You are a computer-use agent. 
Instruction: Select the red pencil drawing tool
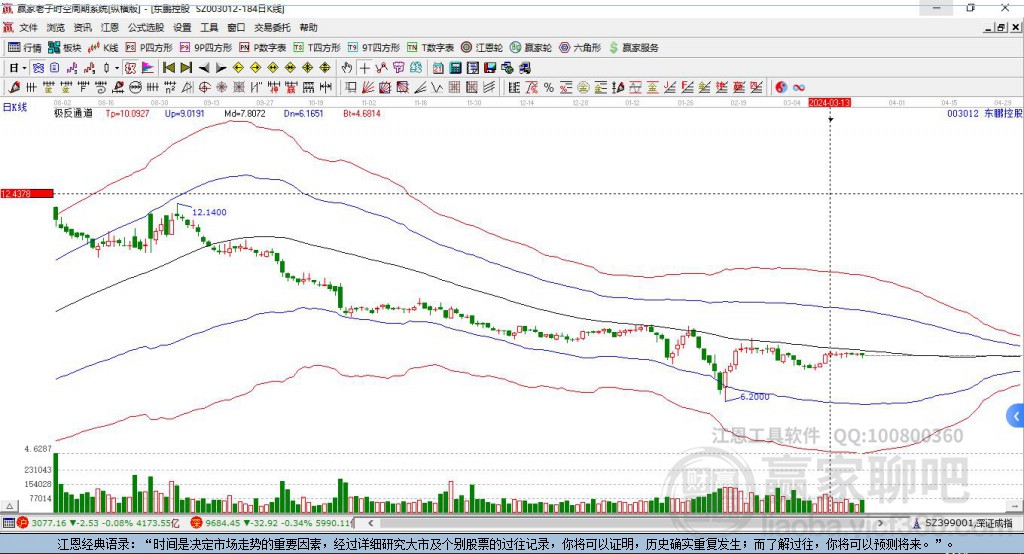pos(14,88)
